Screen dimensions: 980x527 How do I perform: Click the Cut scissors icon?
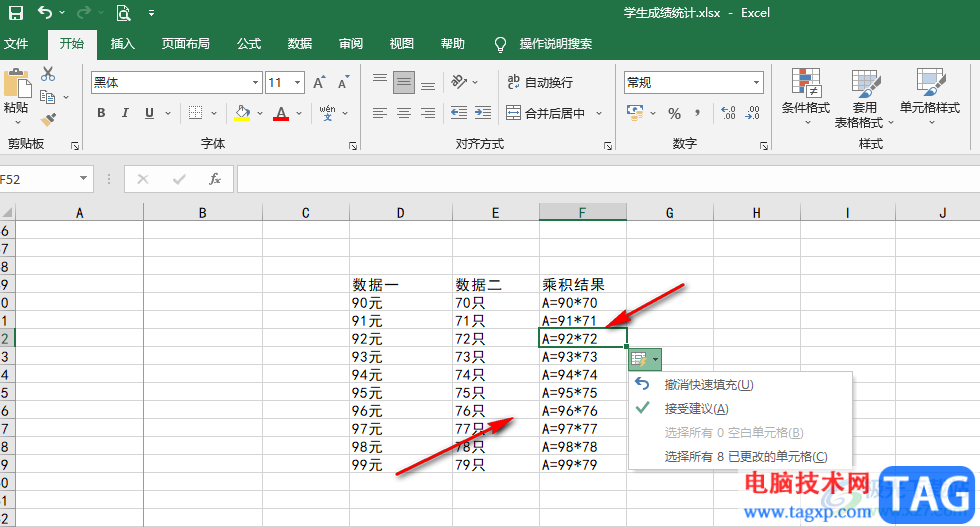point(48,74)
